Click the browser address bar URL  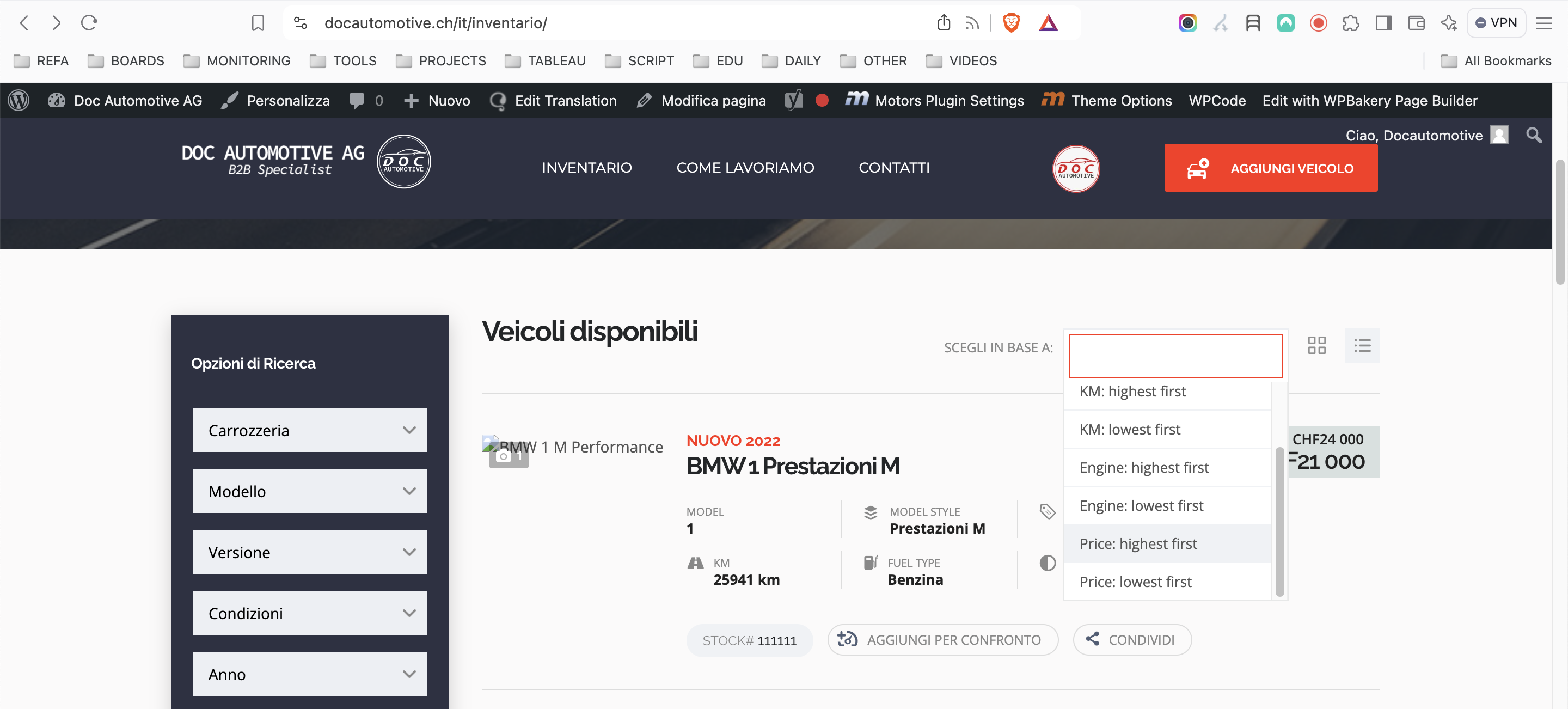(x=435, y=23)
